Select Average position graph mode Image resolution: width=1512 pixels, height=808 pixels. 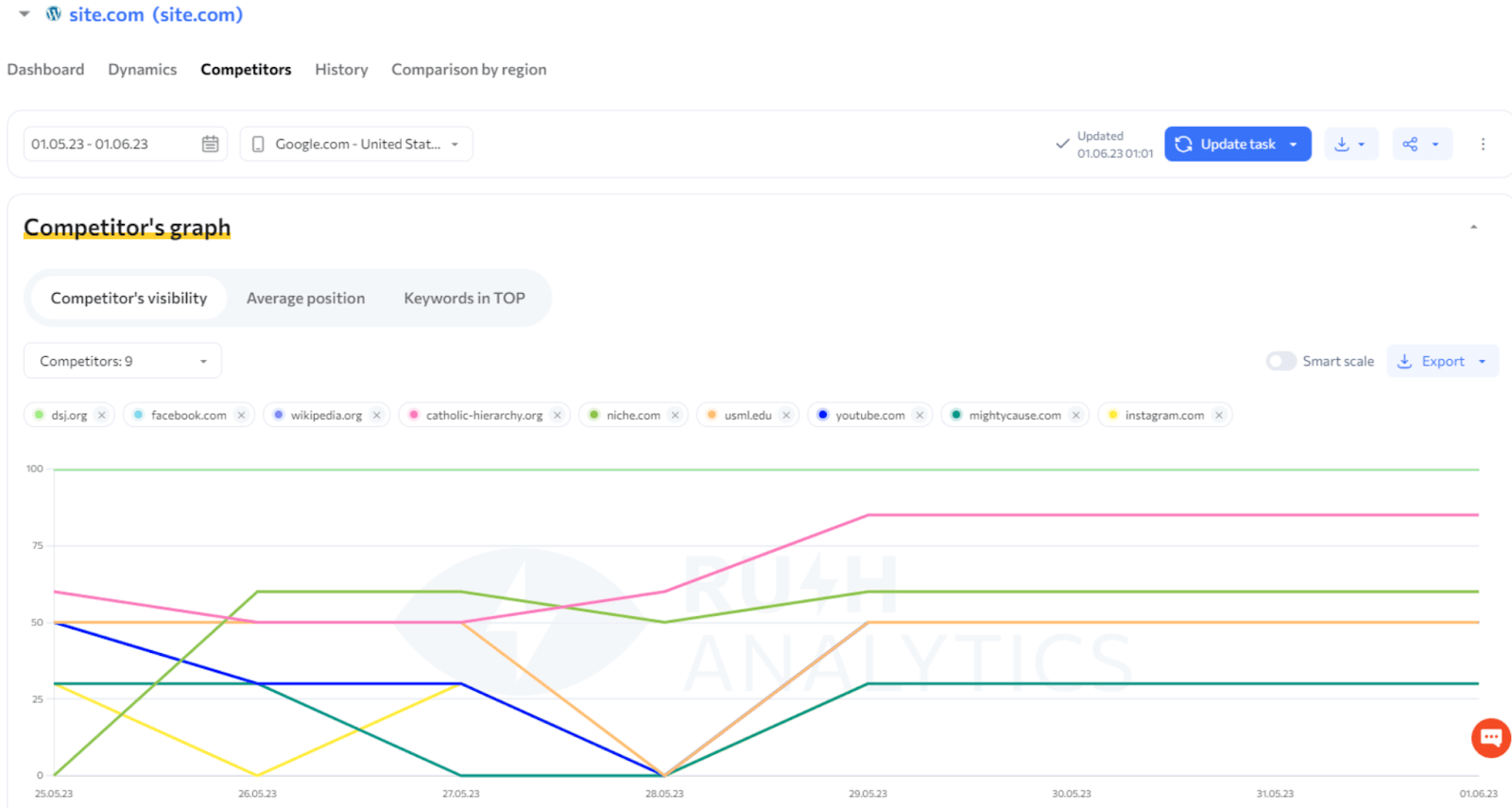pos(305,298)
